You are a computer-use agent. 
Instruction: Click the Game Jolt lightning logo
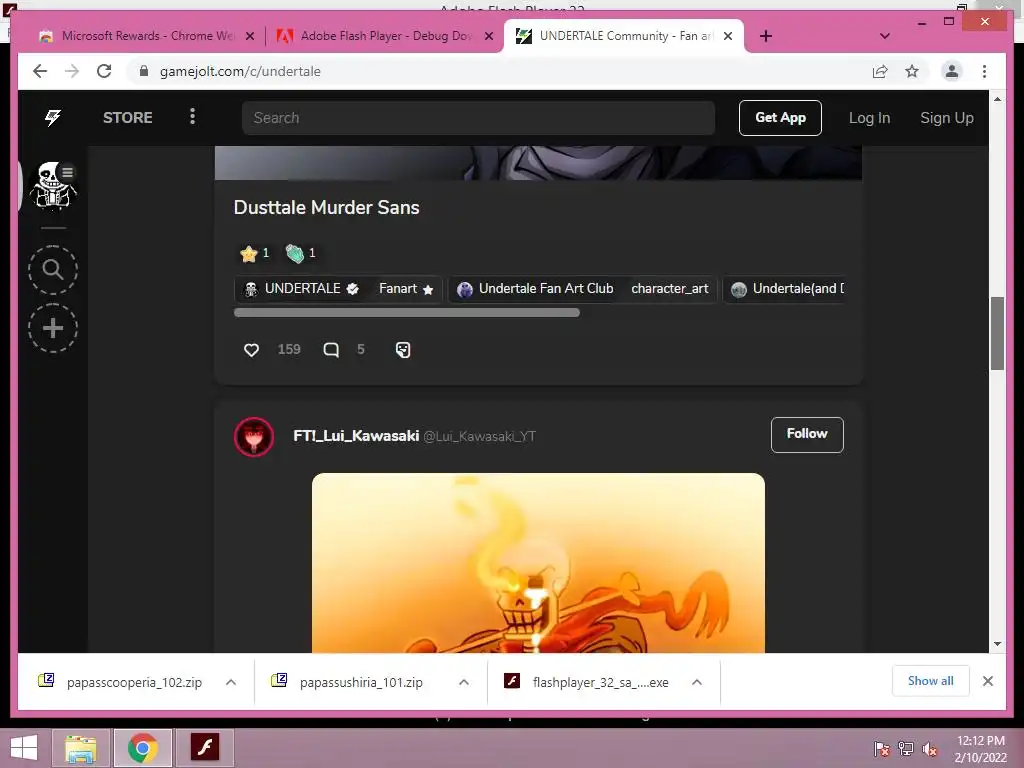pyautogui.click(x=53, y=118)
